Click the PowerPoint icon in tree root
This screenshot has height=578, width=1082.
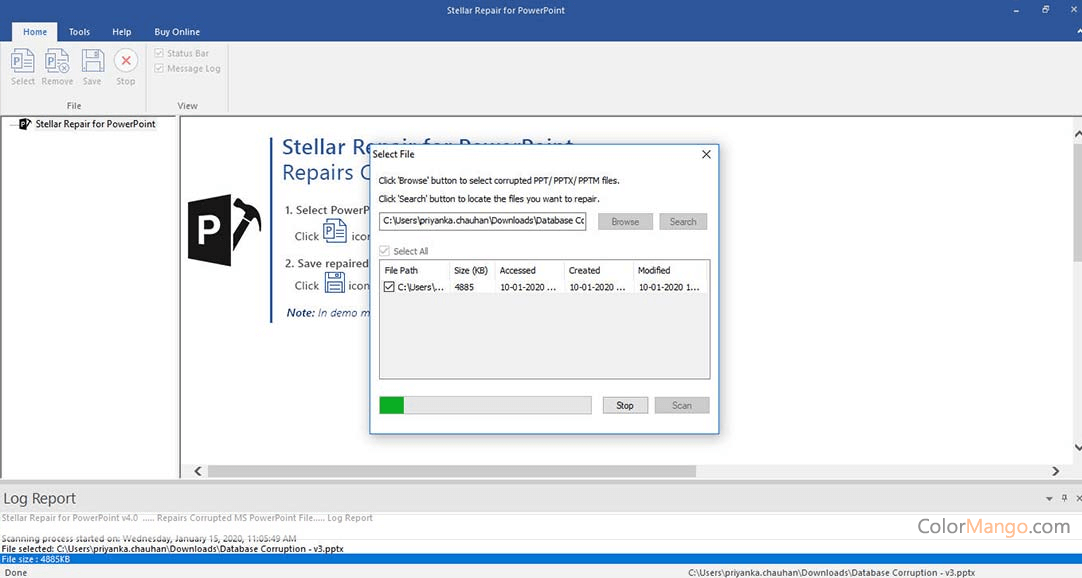click(25, 124)
